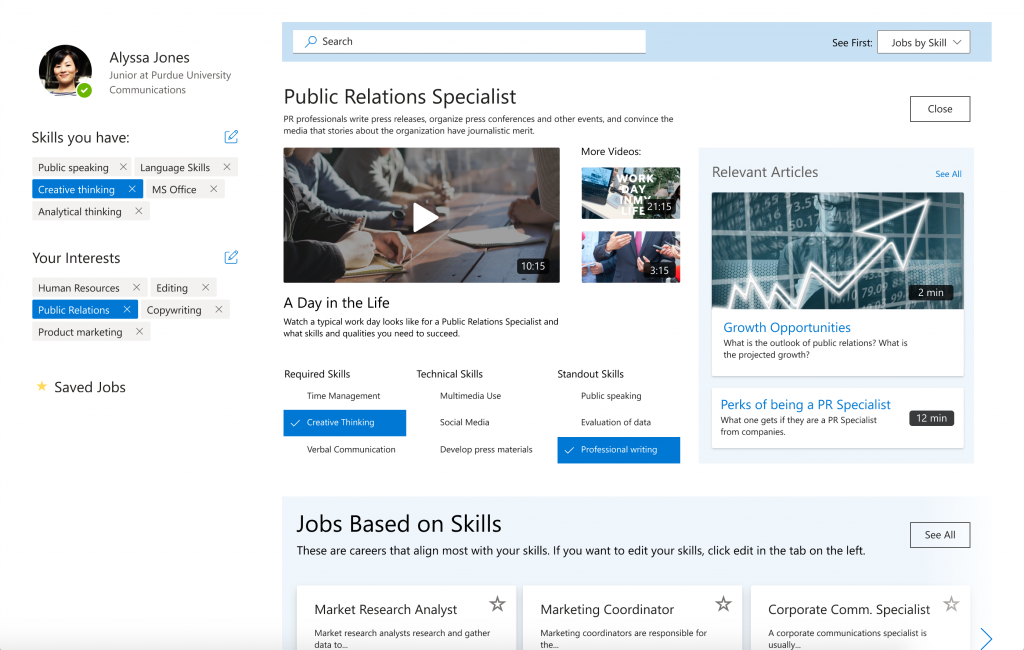Play the A Day in the Life video
This screenshot has width=1024, height=650.
click(x=425, y=217)
